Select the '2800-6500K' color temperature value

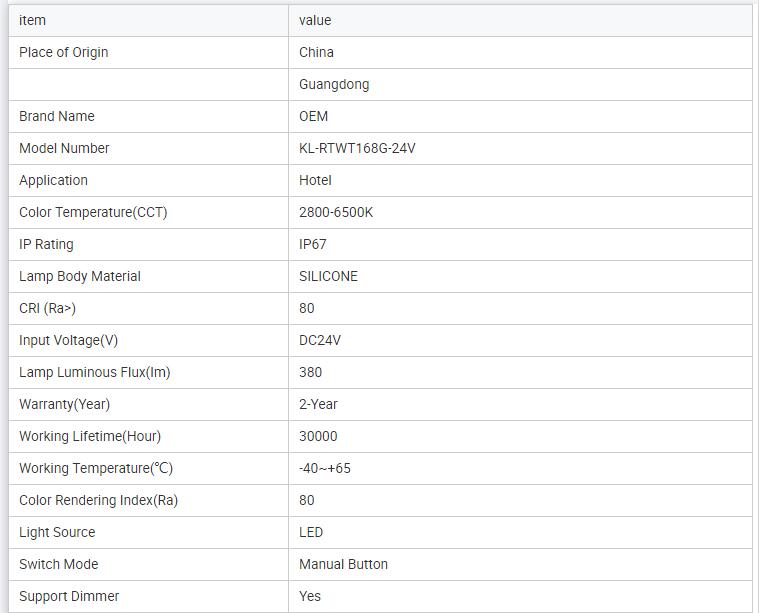(336, 212)
